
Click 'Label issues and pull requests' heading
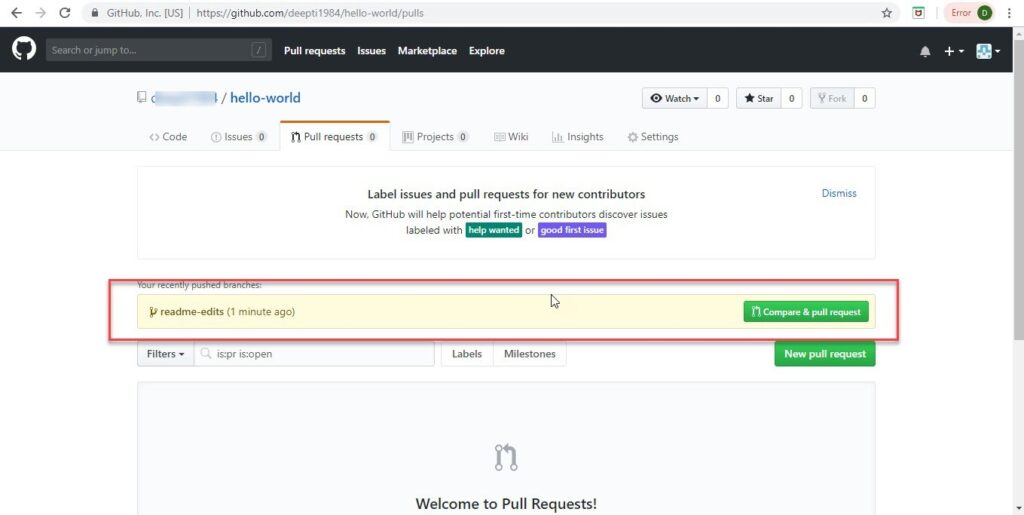pyautogui.click(x=506, y=194)
